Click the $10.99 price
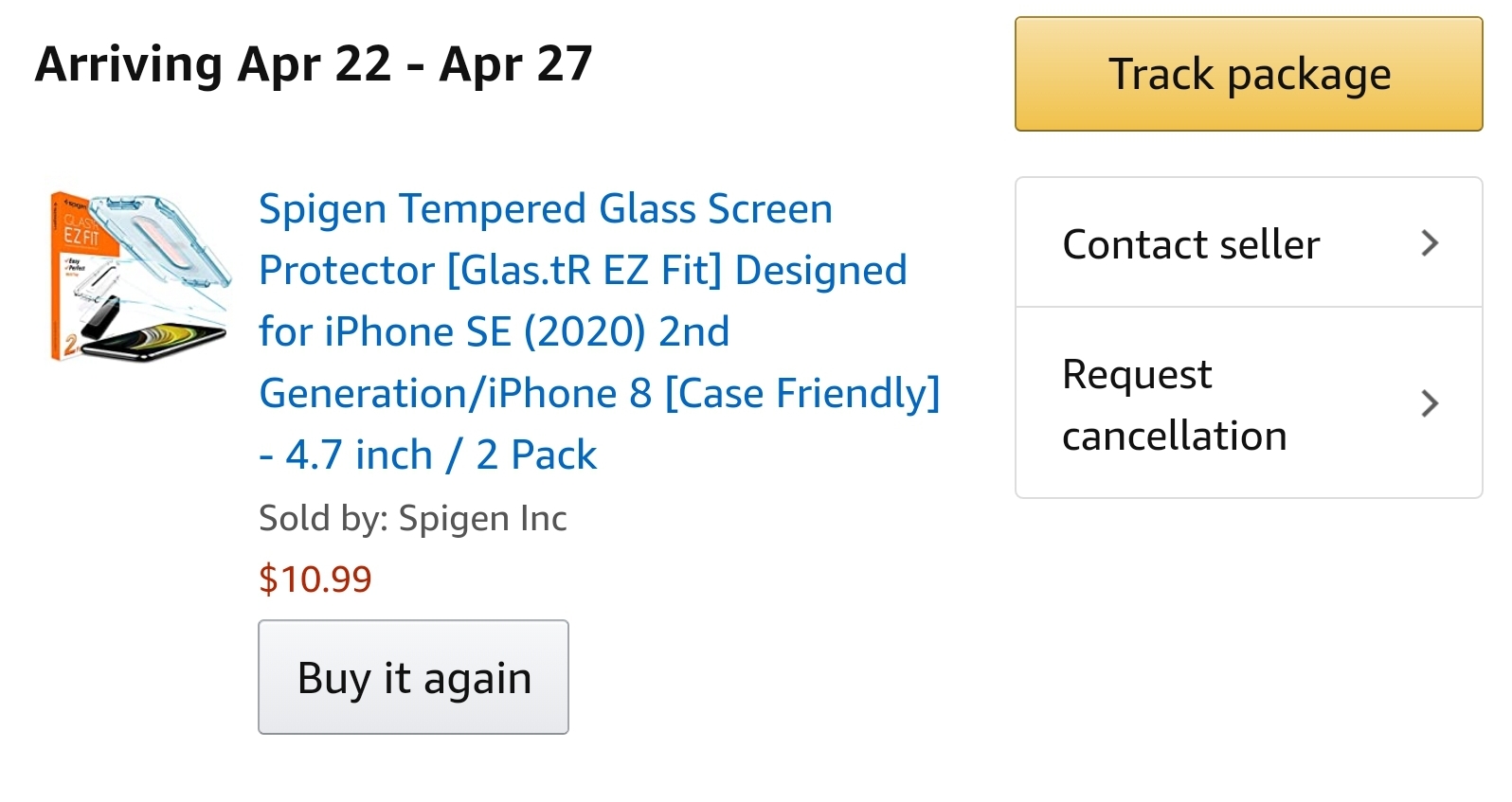The width and height of the screenshot is (1512, 802). point(315,579)
